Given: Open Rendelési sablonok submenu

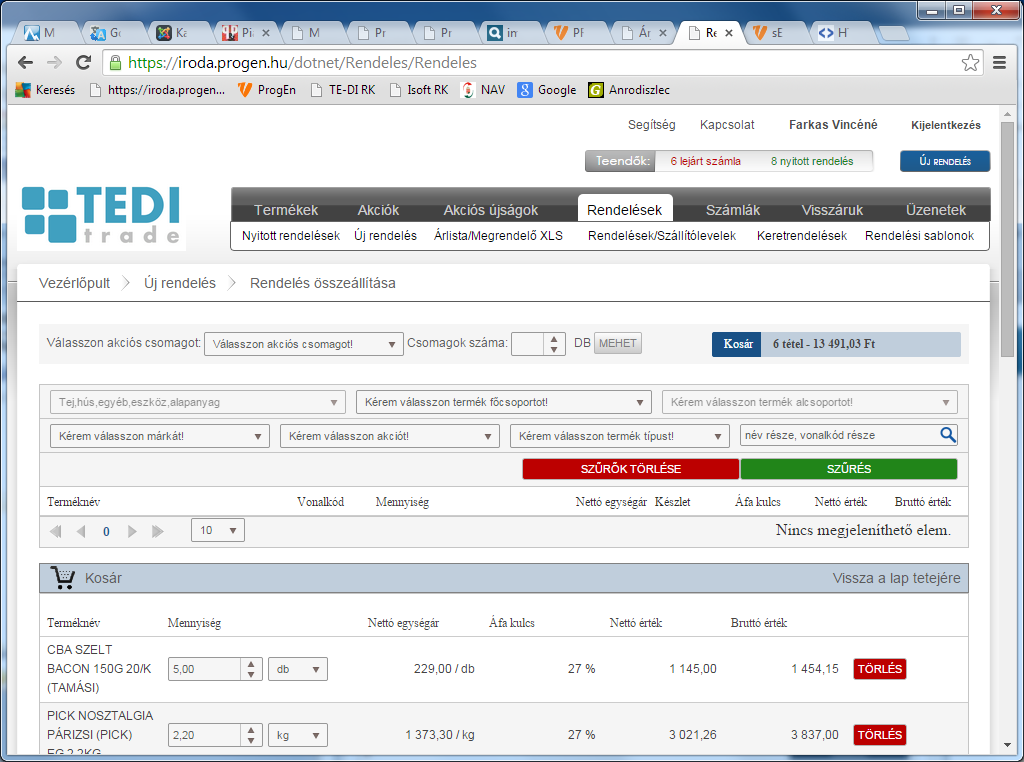Looking at the screenshot, I should tap(920, 236).
